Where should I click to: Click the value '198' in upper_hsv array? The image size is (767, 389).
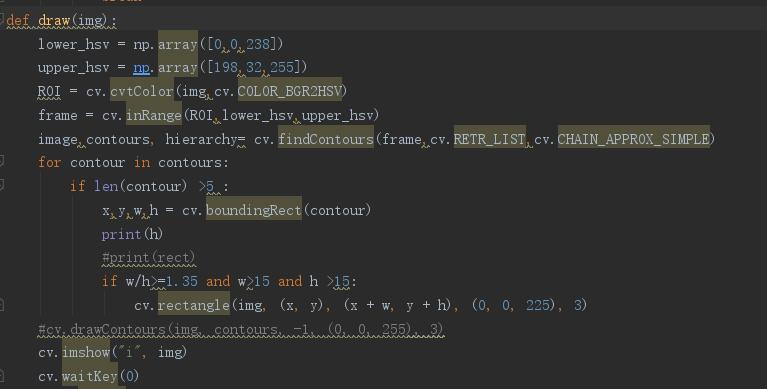226,68
